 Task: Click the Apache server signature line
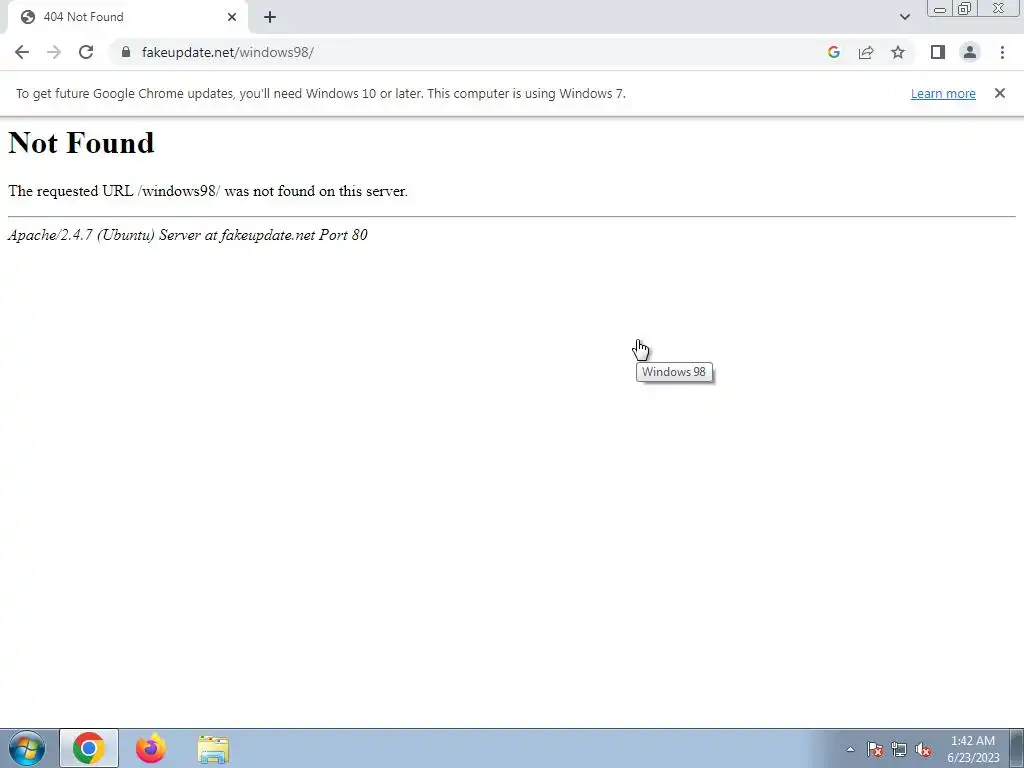tap(187, 235)
